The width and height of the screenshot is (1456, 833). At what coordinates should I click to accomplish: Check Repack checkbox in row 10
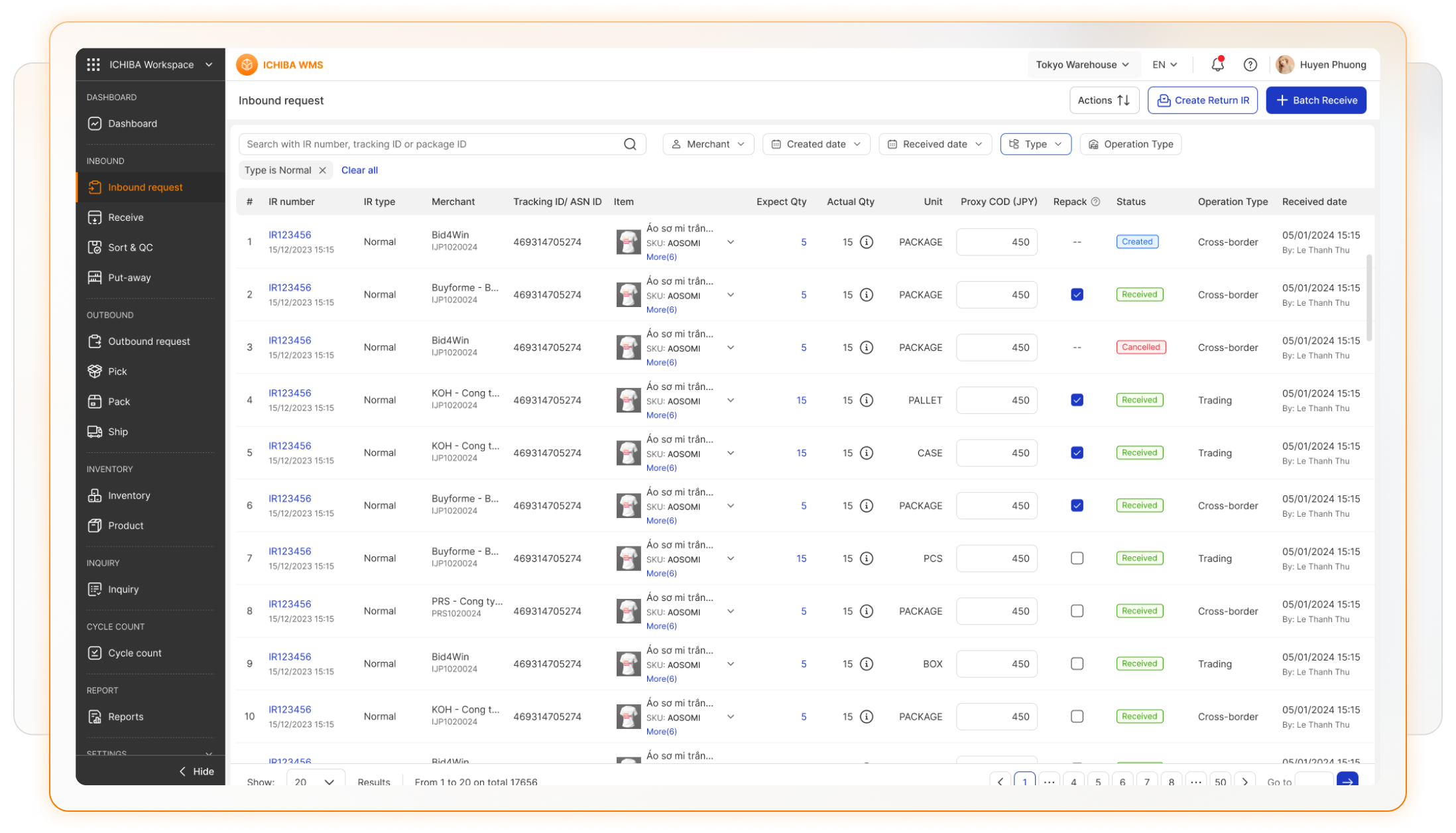coord(1077,716)
